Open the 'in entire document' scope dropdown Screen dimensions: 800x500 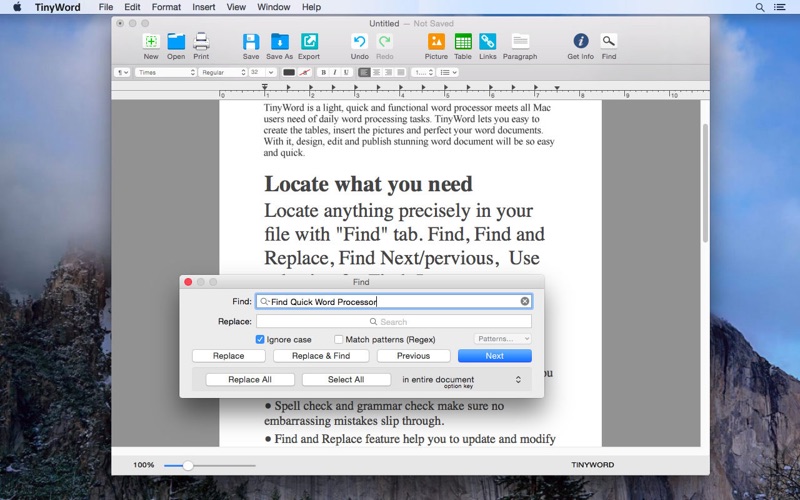pos(461,380)
